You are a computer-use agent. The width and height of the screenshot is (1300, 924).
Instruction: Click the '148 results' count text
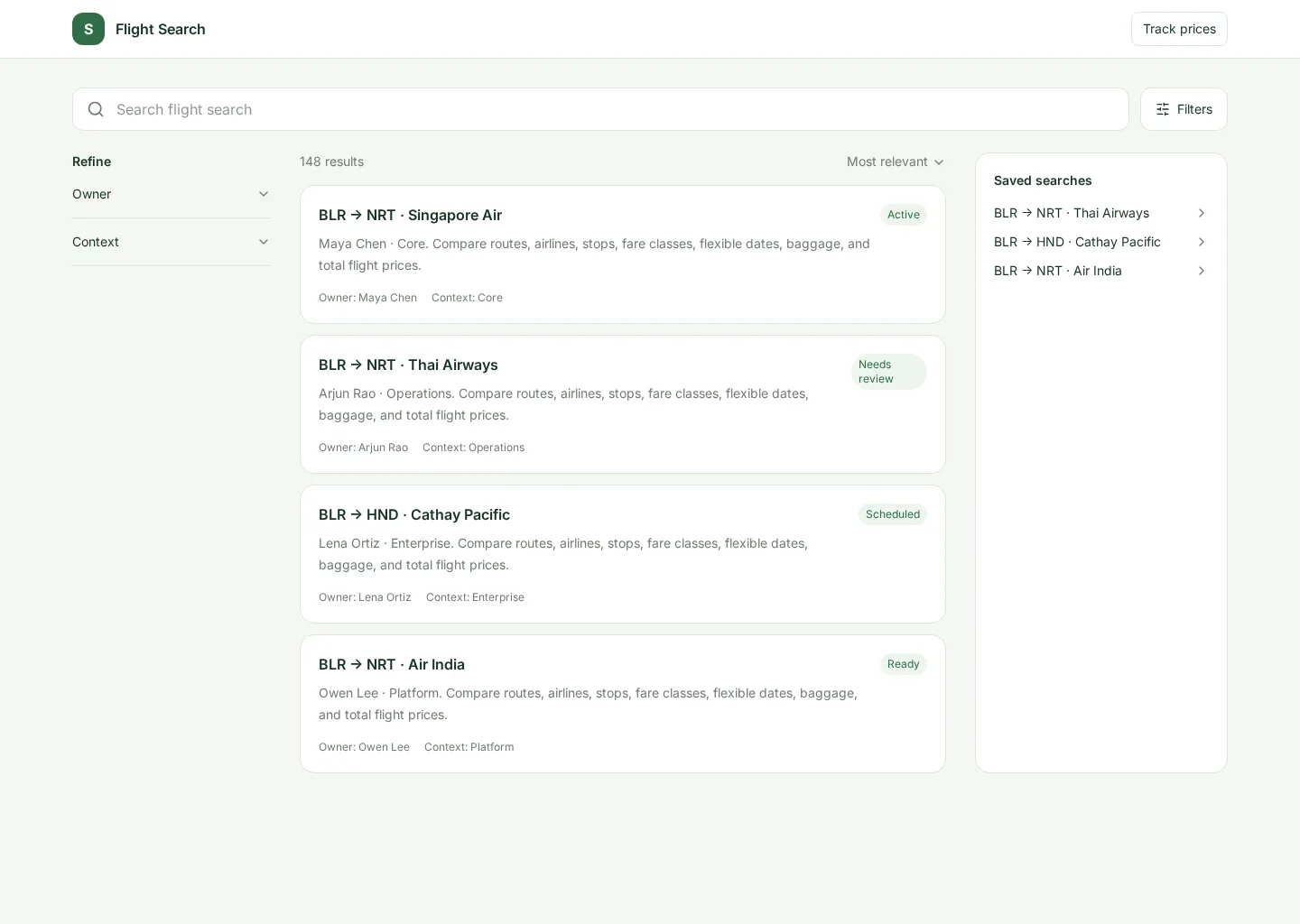(x=331, y=162)
